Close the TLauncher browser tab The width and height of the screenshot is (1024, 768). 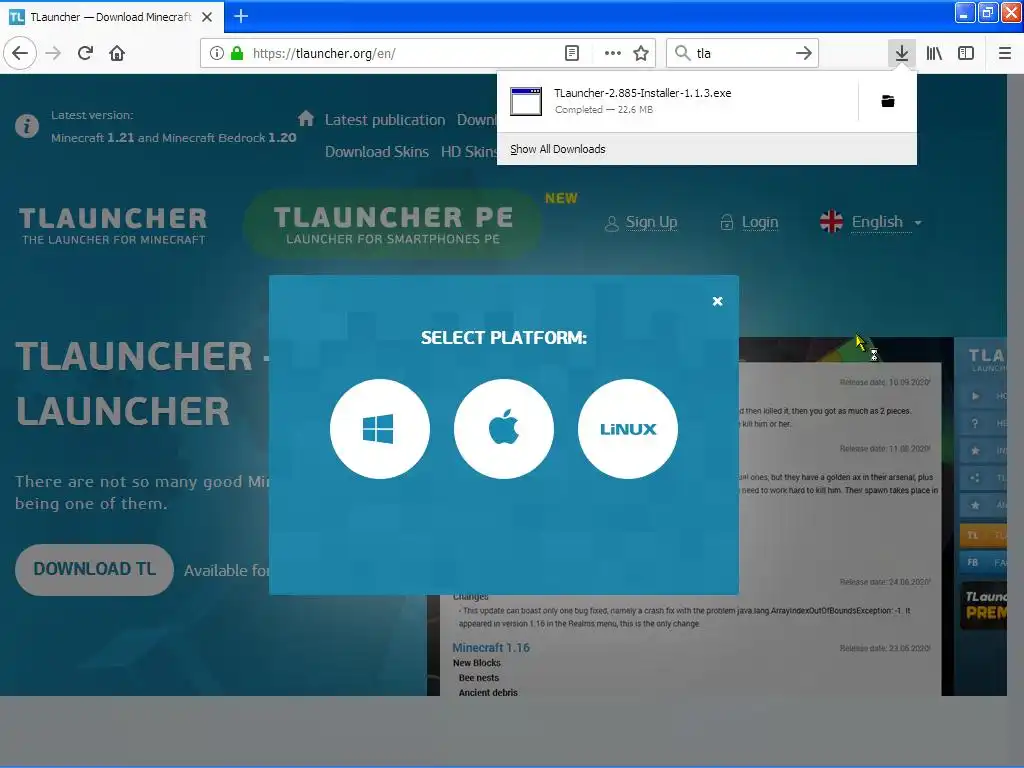tap(207, 17)
